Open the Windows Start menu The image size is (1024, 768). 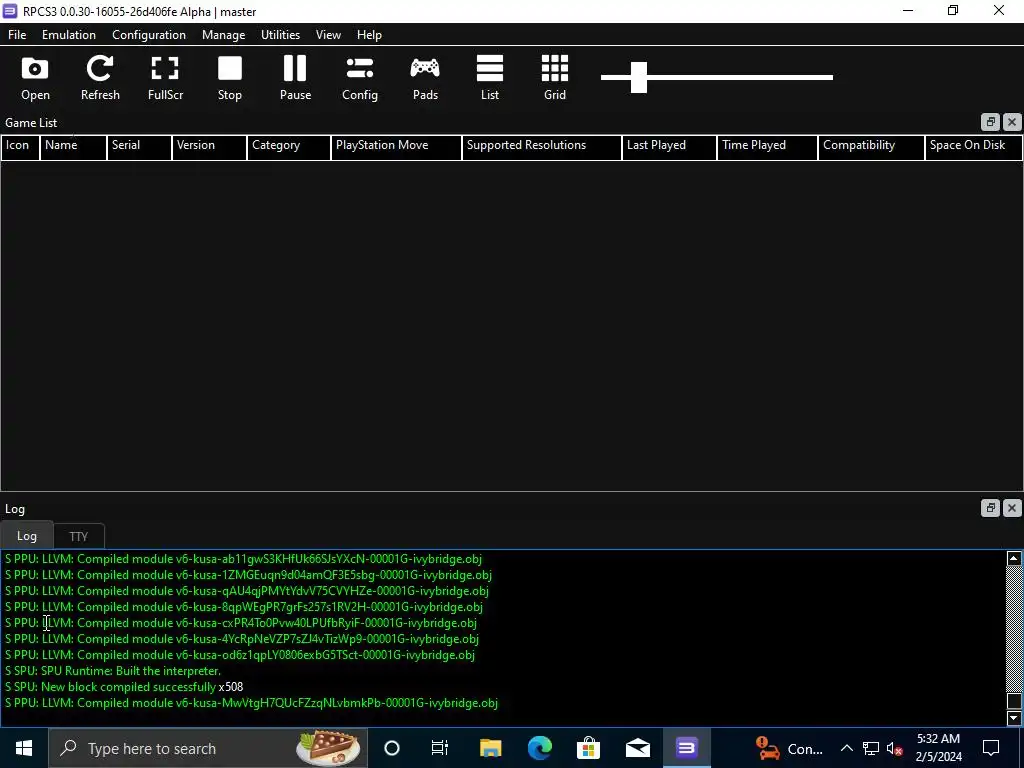(24, 748)
